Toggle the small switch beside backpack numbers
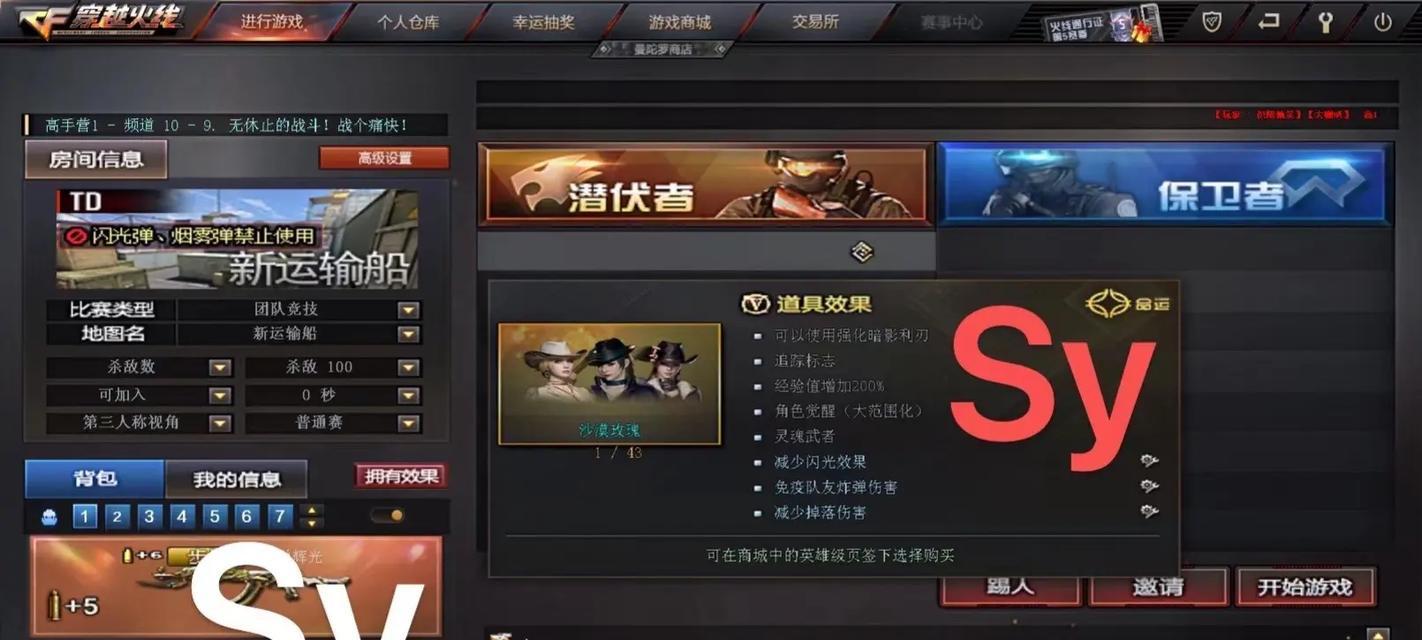Screen dimensions: 1422x640 [x=387, y=516]
